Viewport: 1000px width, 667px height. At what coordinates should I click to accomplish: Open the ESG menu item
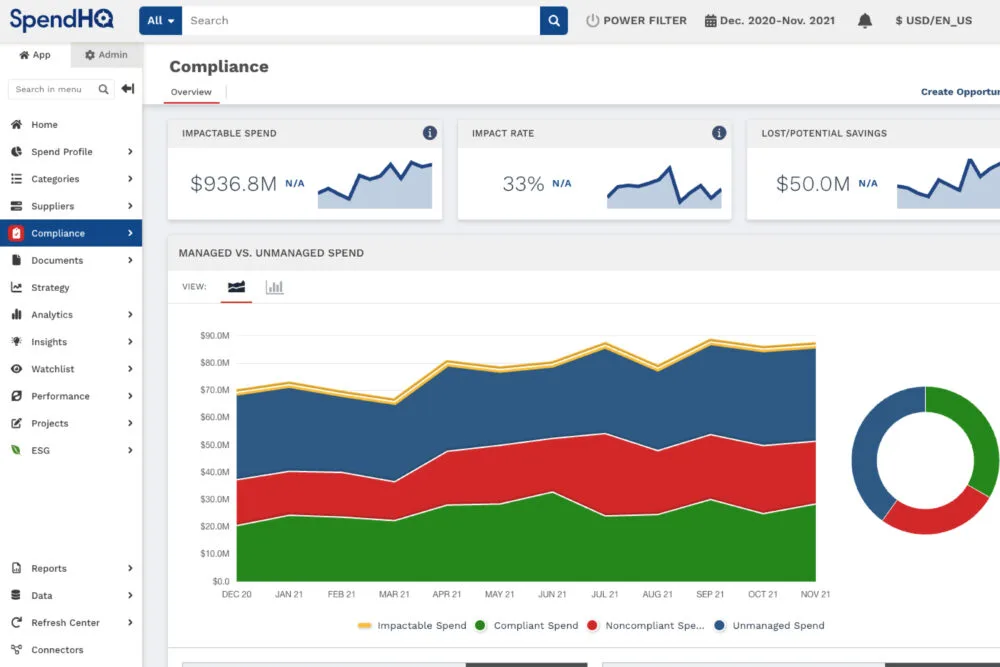(x=71, y=450)
